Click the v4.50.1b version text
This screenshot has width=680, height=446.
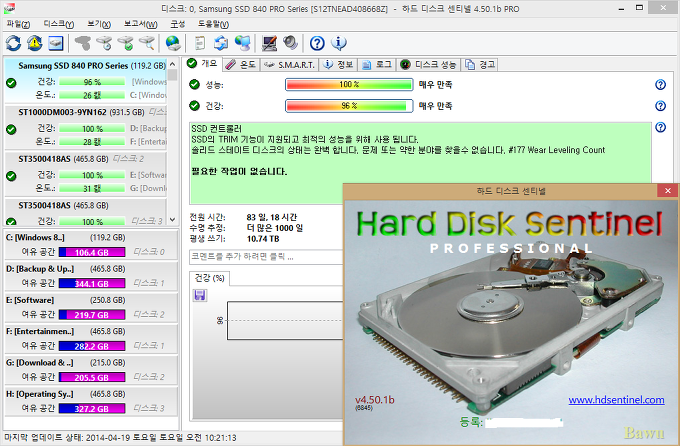pyautogui.click(x=375, y=400)
